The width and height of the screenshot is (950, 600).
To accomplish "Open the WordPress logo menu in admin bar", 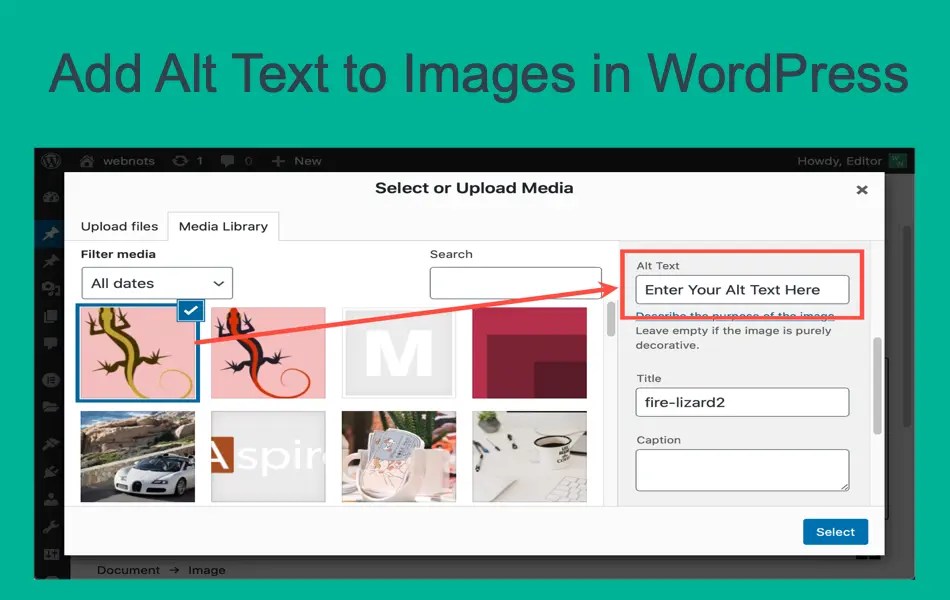I will (49, 160).
